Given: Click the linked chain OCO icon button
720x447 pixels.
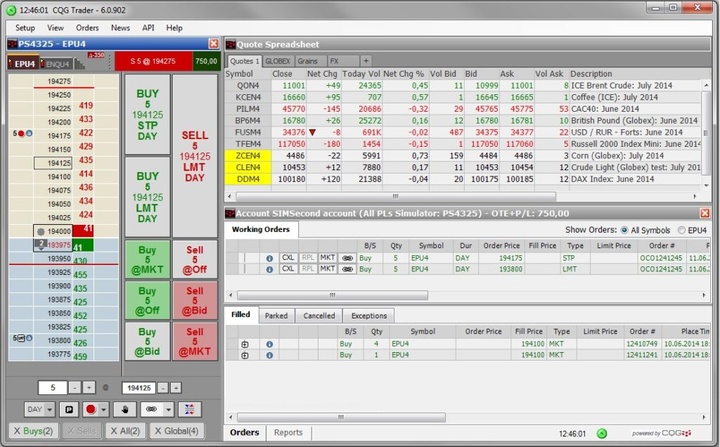Looking at the screenshot, I should [x=152, y=409].
